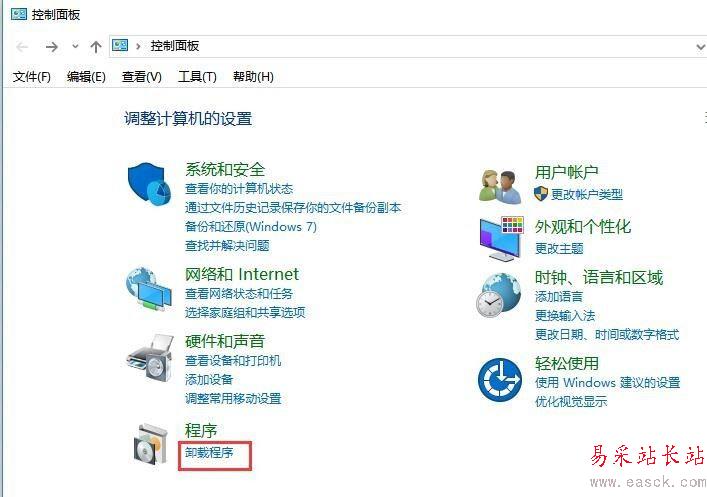
Task: Open the 文件(F) menu
Action: tap(32, 77)
